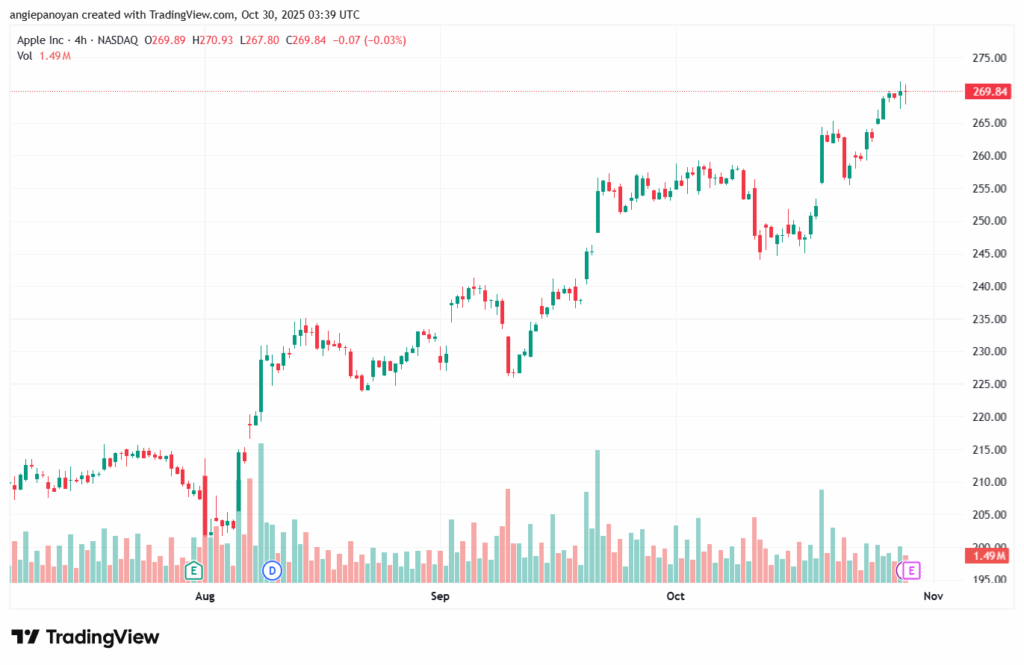Click the TradingView logo at bottom left
The image size is (1024, 665).
(x=85, y=637)
